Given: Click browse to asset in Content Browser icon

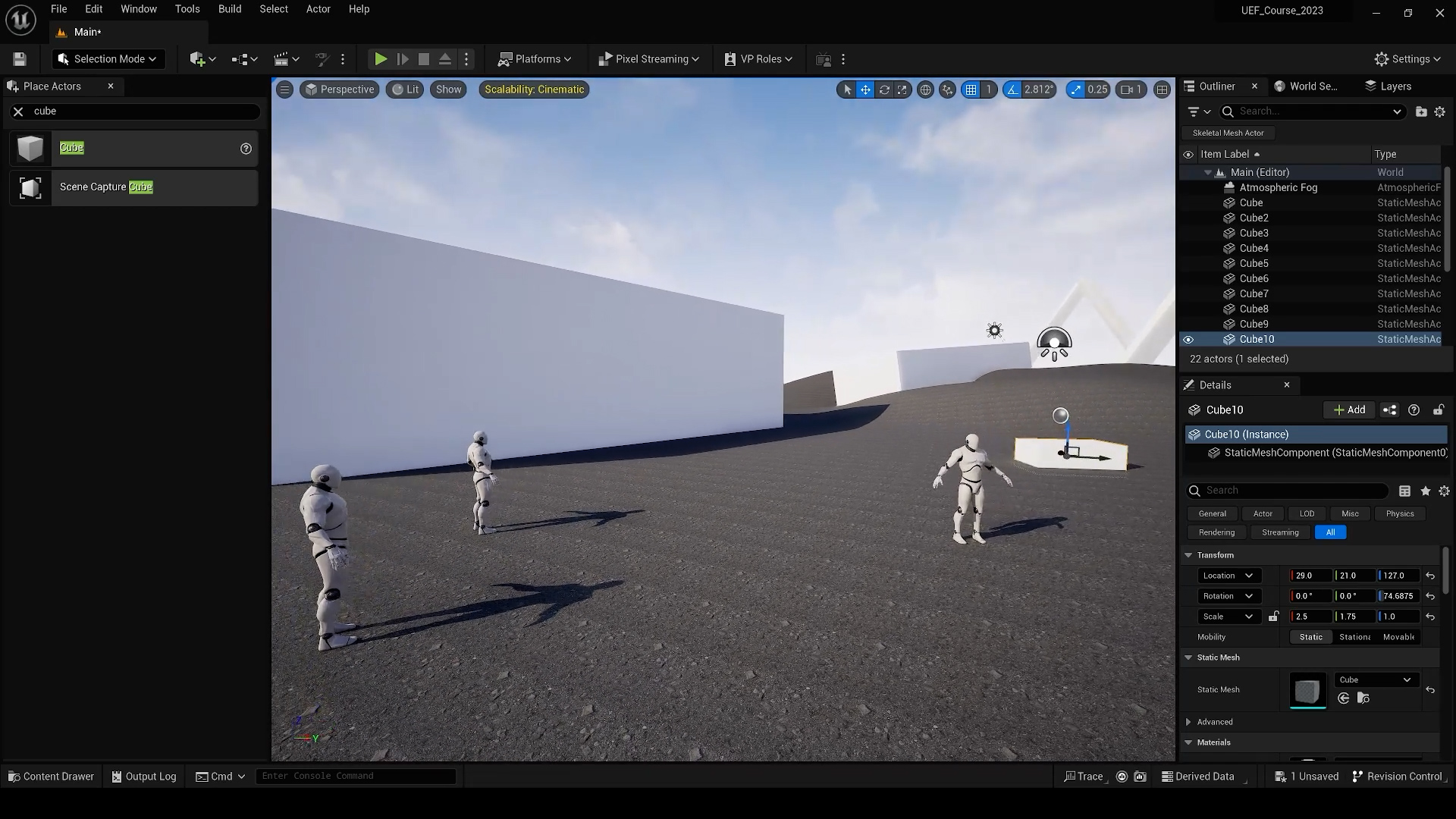Looking at the screenshot, I should click(1363, 698).
